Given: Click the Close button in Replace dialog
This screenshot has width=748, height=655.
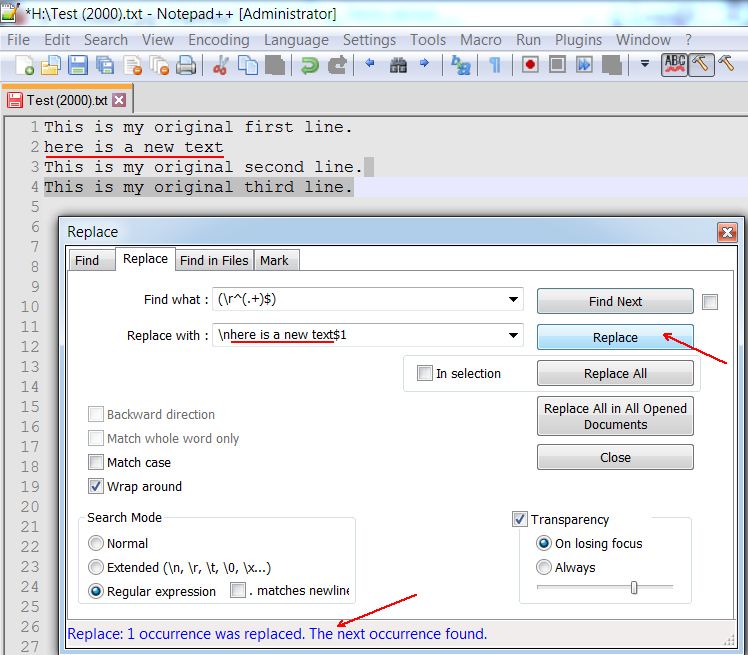Looking at the screenshot, I should (x=615, y=457).
